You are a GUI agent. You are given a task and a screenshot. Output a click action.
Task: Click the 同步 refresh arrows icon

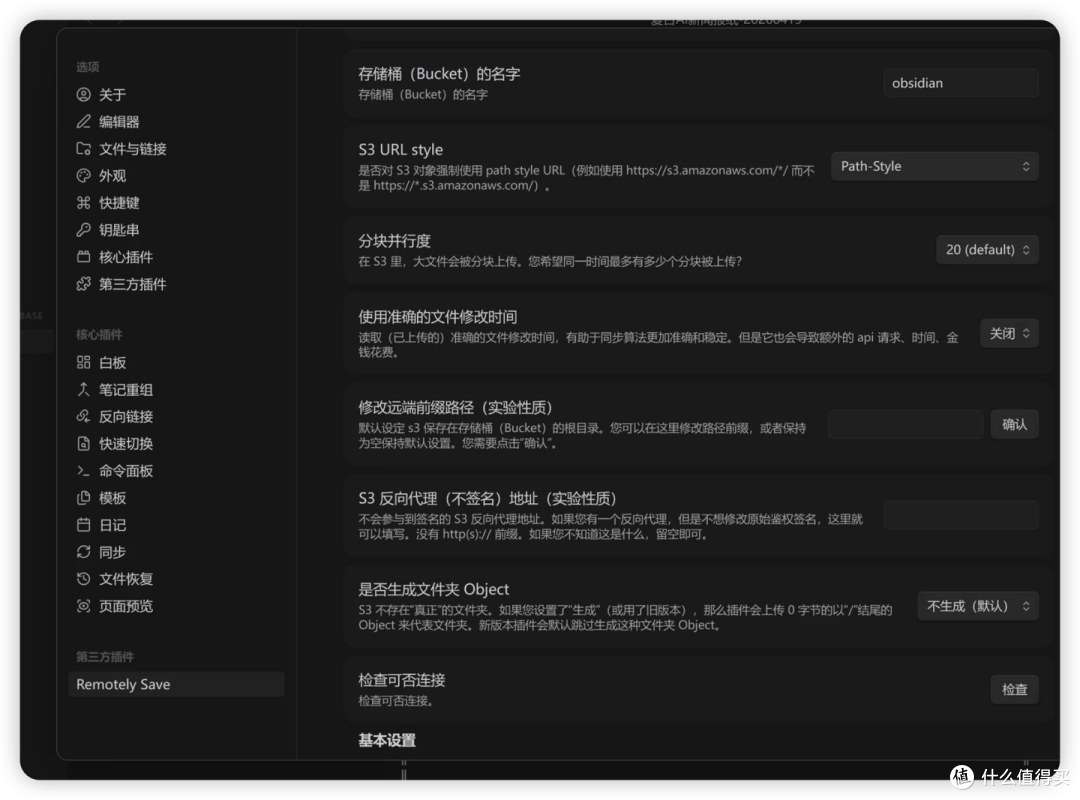pos(83,552)
